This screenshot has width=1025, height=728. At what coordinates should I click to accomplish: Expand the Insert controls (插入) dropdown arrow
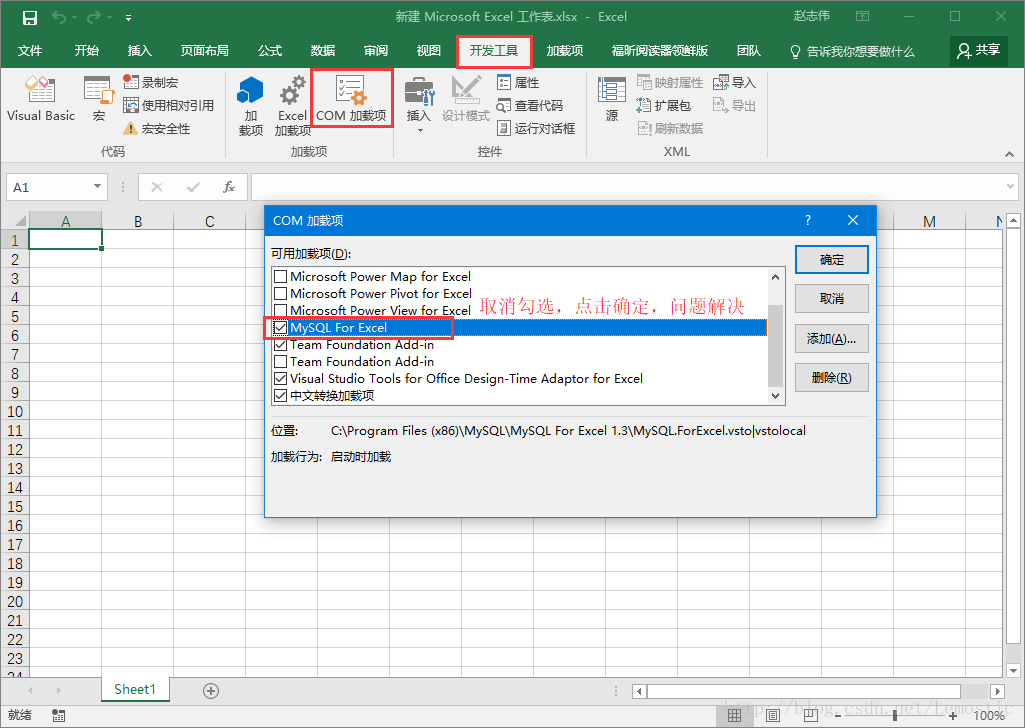[420, 131]
